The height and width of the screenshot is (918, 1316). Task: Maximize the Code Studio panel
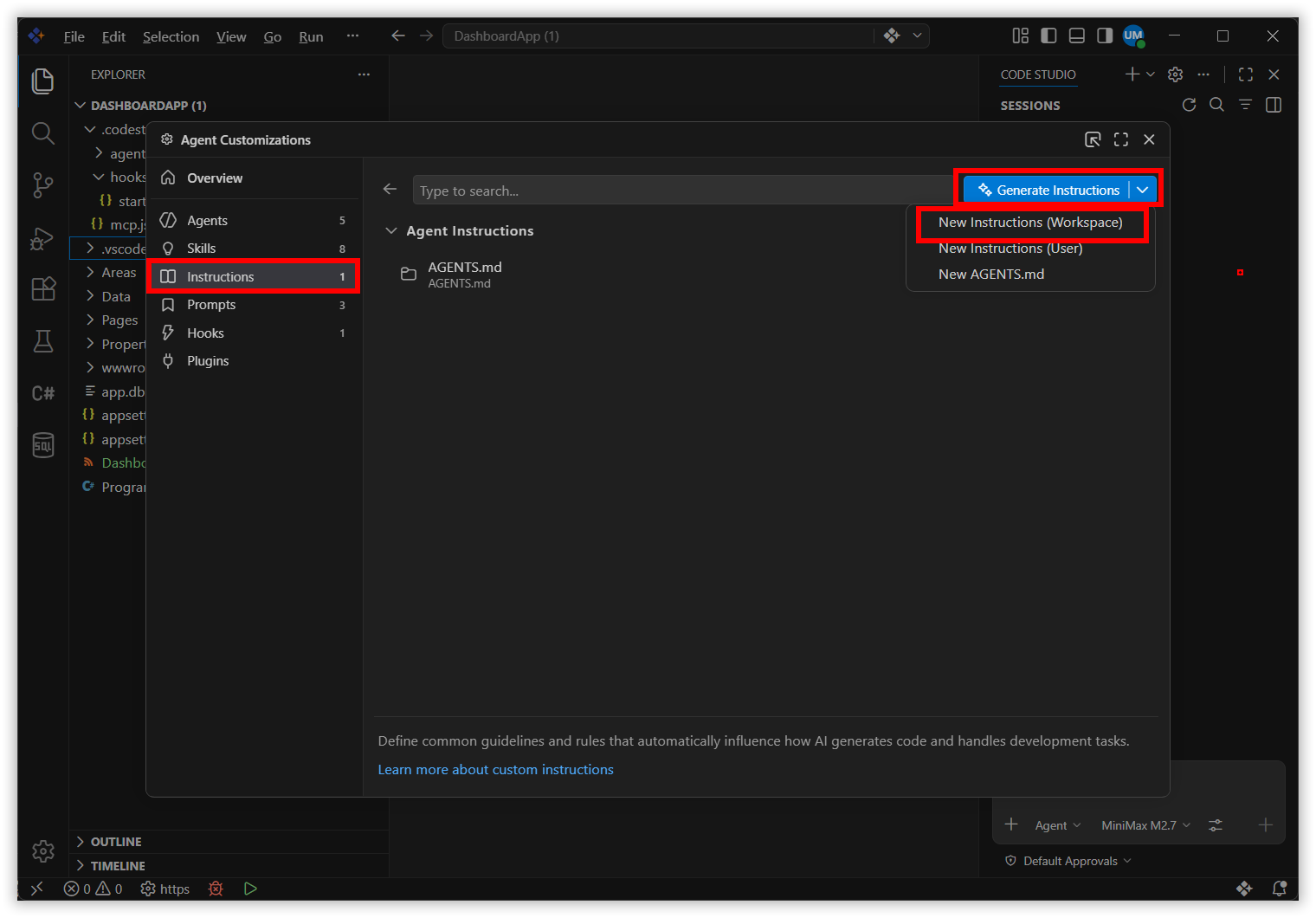(1246, 74)
